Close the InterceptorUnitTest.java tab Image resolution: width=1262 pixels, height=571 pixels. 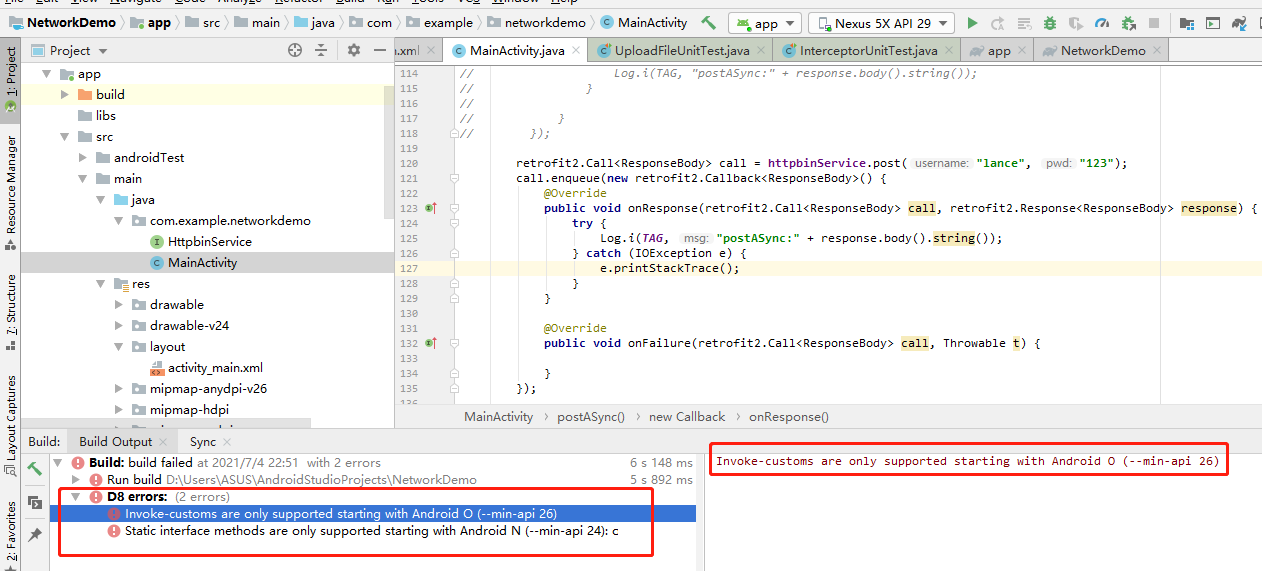pyautogui.click(x=948, y=51)
